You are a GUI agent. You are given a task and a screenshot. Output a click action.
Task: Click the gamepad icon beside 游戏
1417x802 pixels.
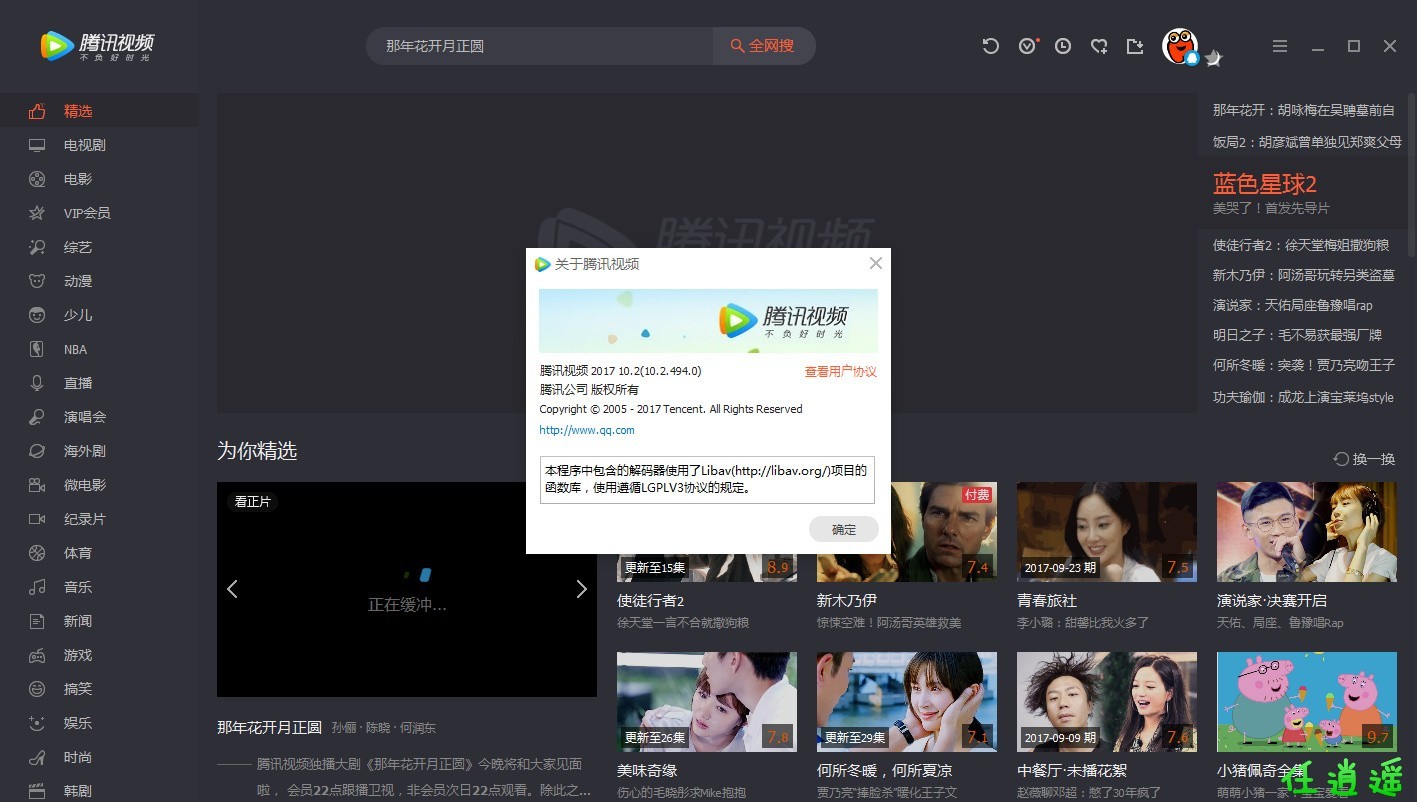(37, 655)
